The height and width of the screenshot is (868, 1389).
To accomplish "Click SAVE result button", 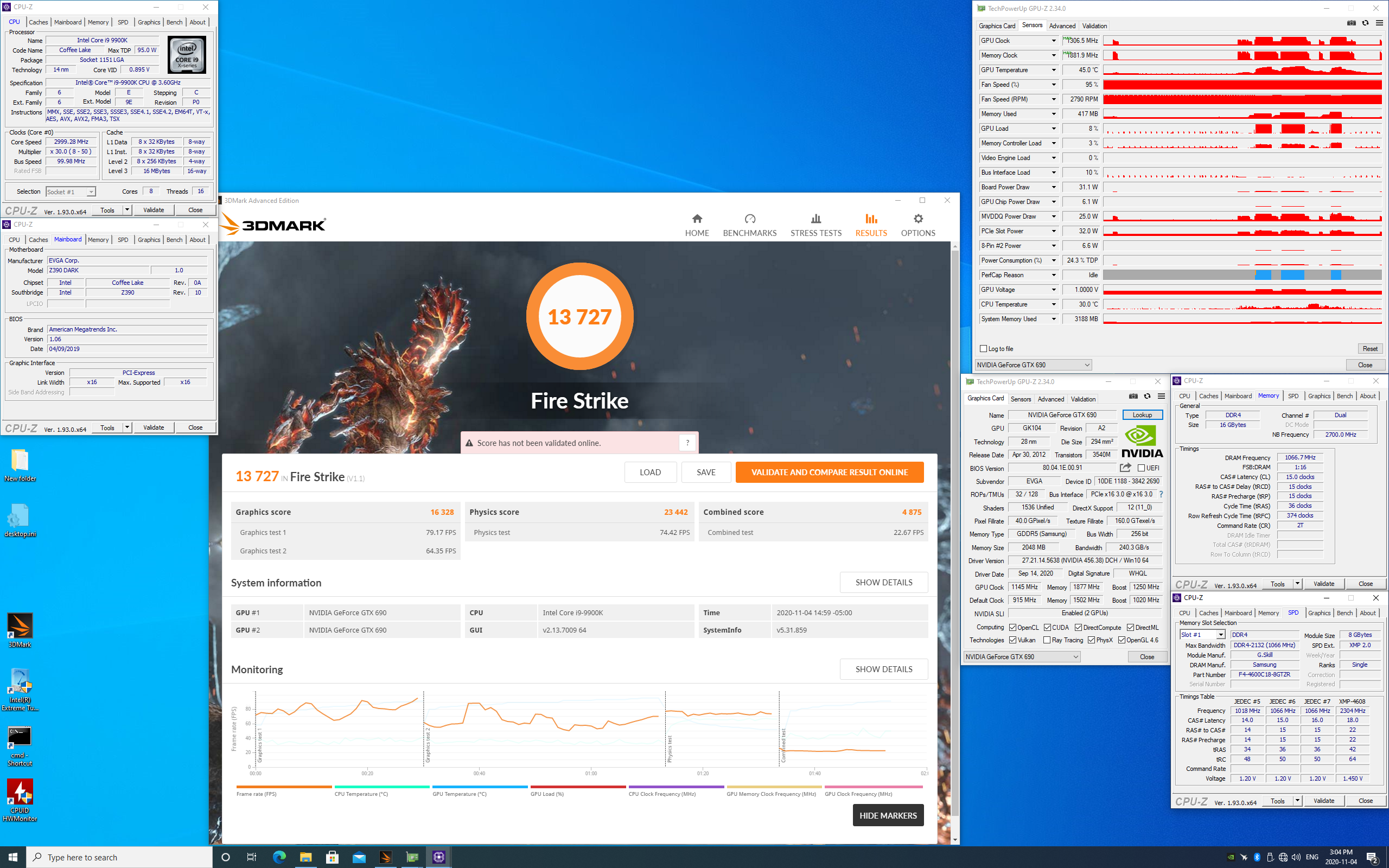I will coord(706,472).
